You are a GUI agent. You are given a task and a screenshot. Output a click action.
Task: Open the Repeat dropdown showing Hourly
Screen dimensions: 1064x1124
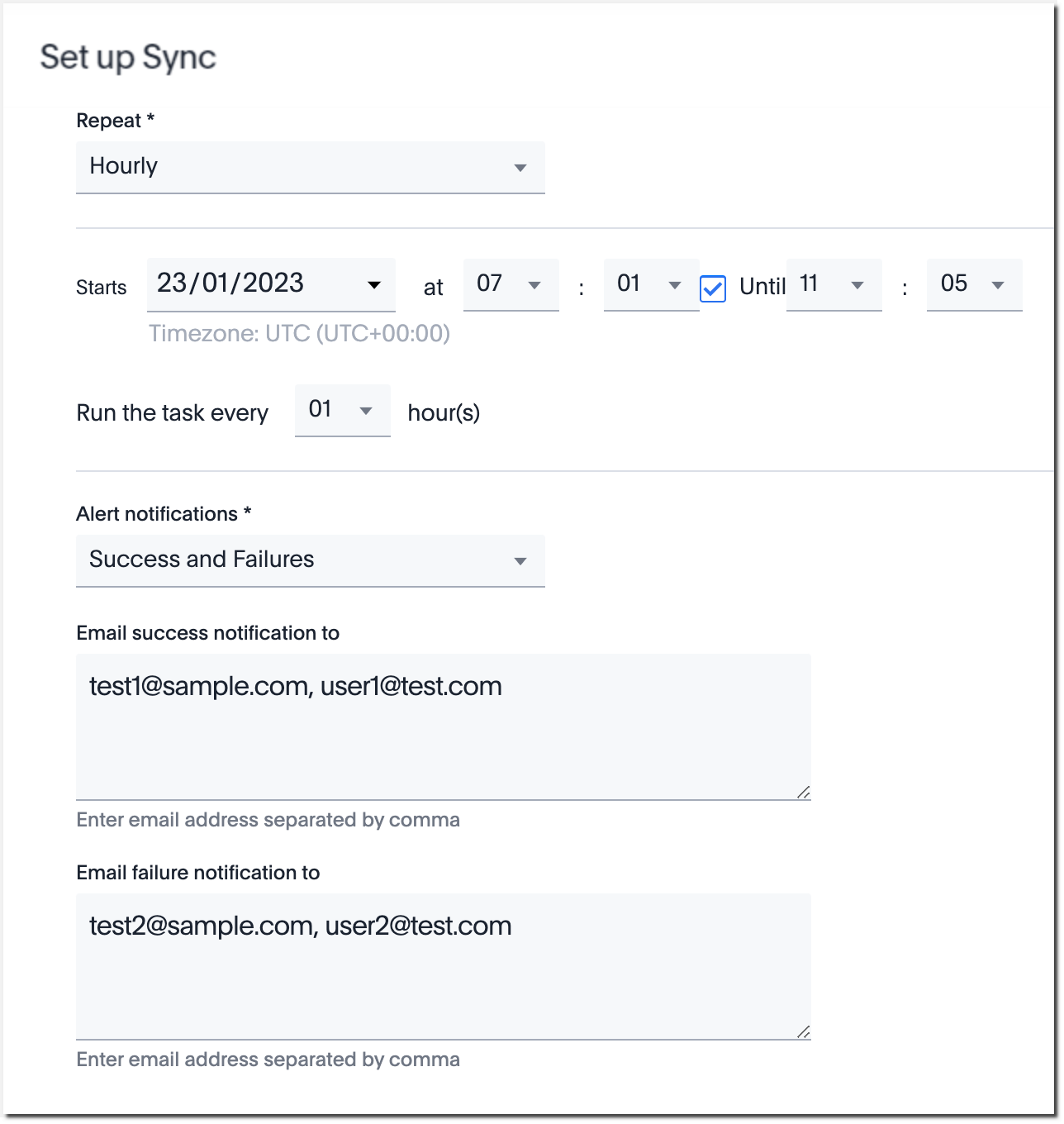(x=310, y=167)
